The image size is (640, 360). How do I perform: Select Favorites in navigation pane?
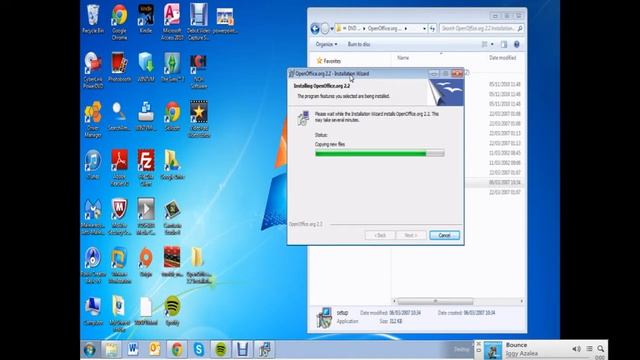pyautogui.click(x=329, y=61)
